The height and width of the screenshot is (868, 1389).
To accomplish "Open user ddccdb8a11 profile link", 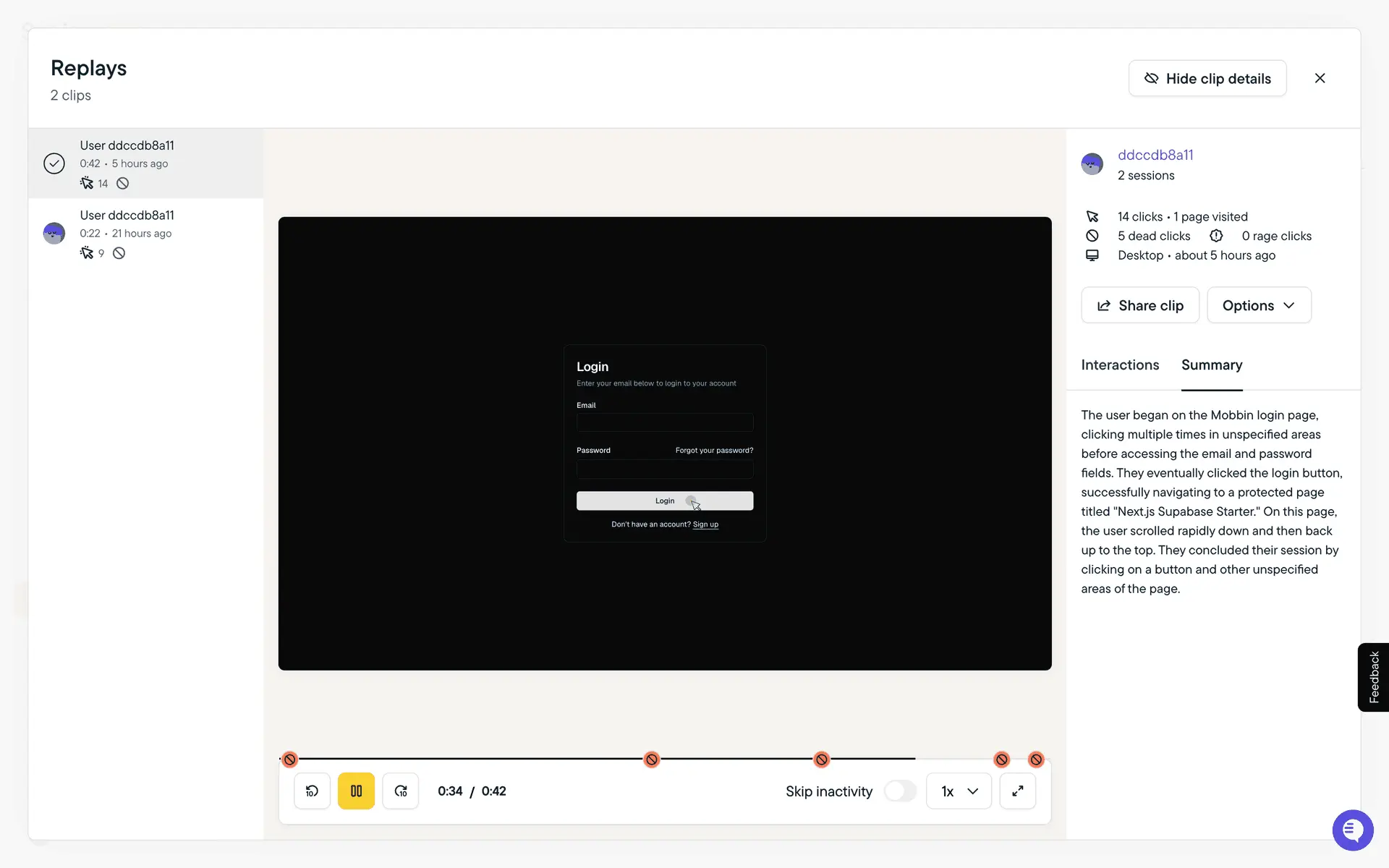I will click(x=1155, y=155).
